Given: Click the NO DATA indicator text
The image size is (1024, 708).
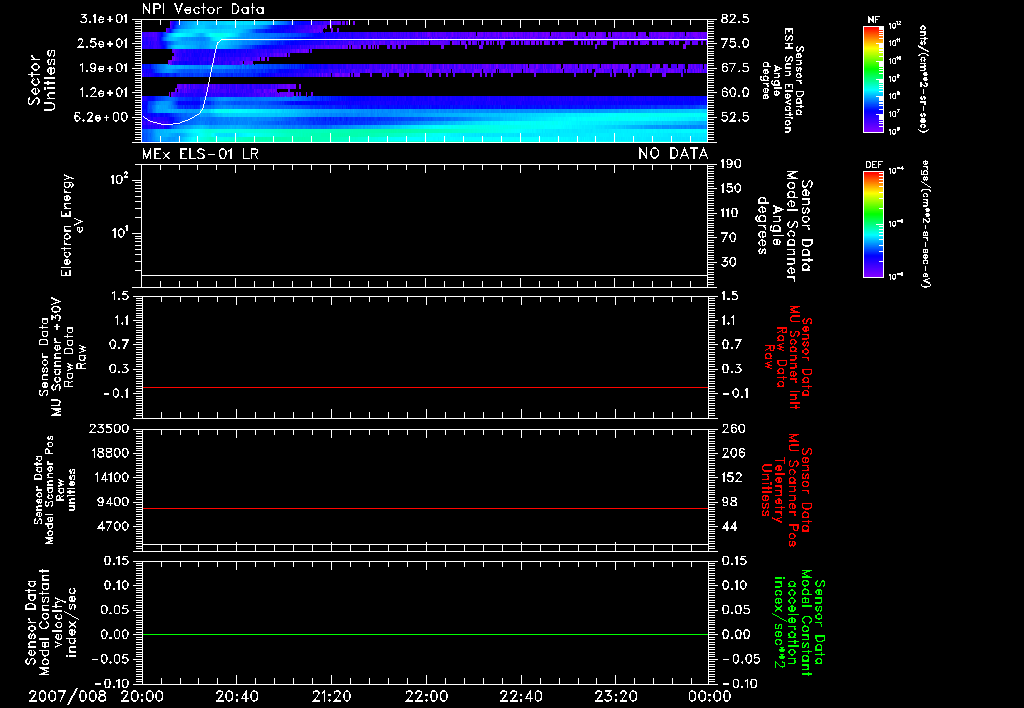Looking at the screenshot, I should pyautogui.click(x=673, y=153).
